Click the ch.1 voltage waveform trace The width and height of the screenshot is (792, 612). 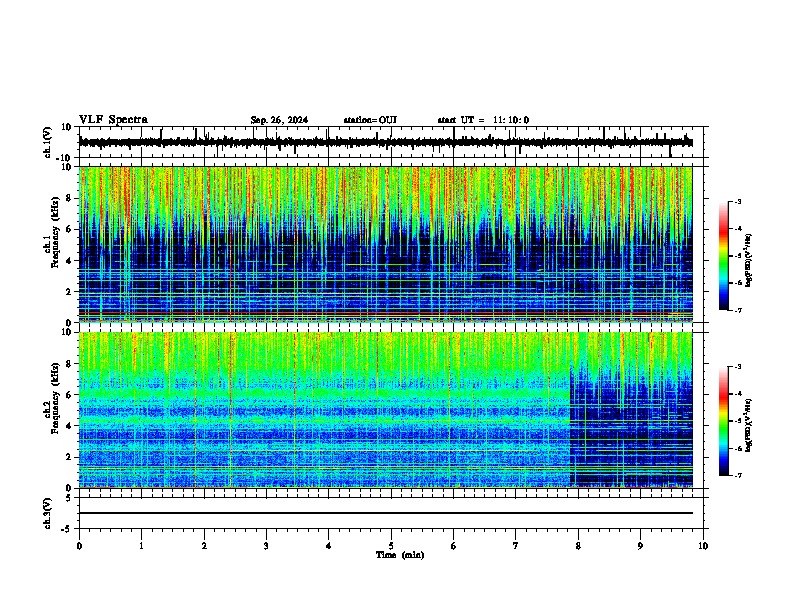[x=385, y=142]
